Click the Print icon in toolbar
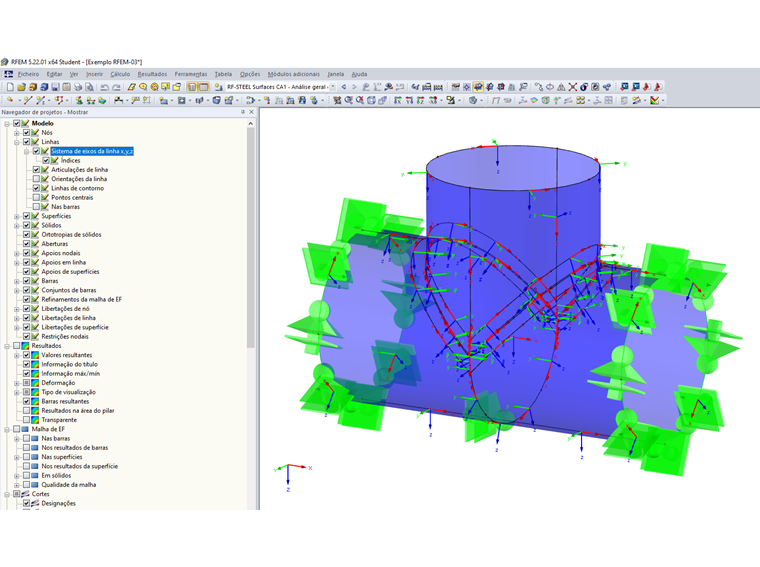Viewport: 760px width, 567px height. [x=78, y=87]
